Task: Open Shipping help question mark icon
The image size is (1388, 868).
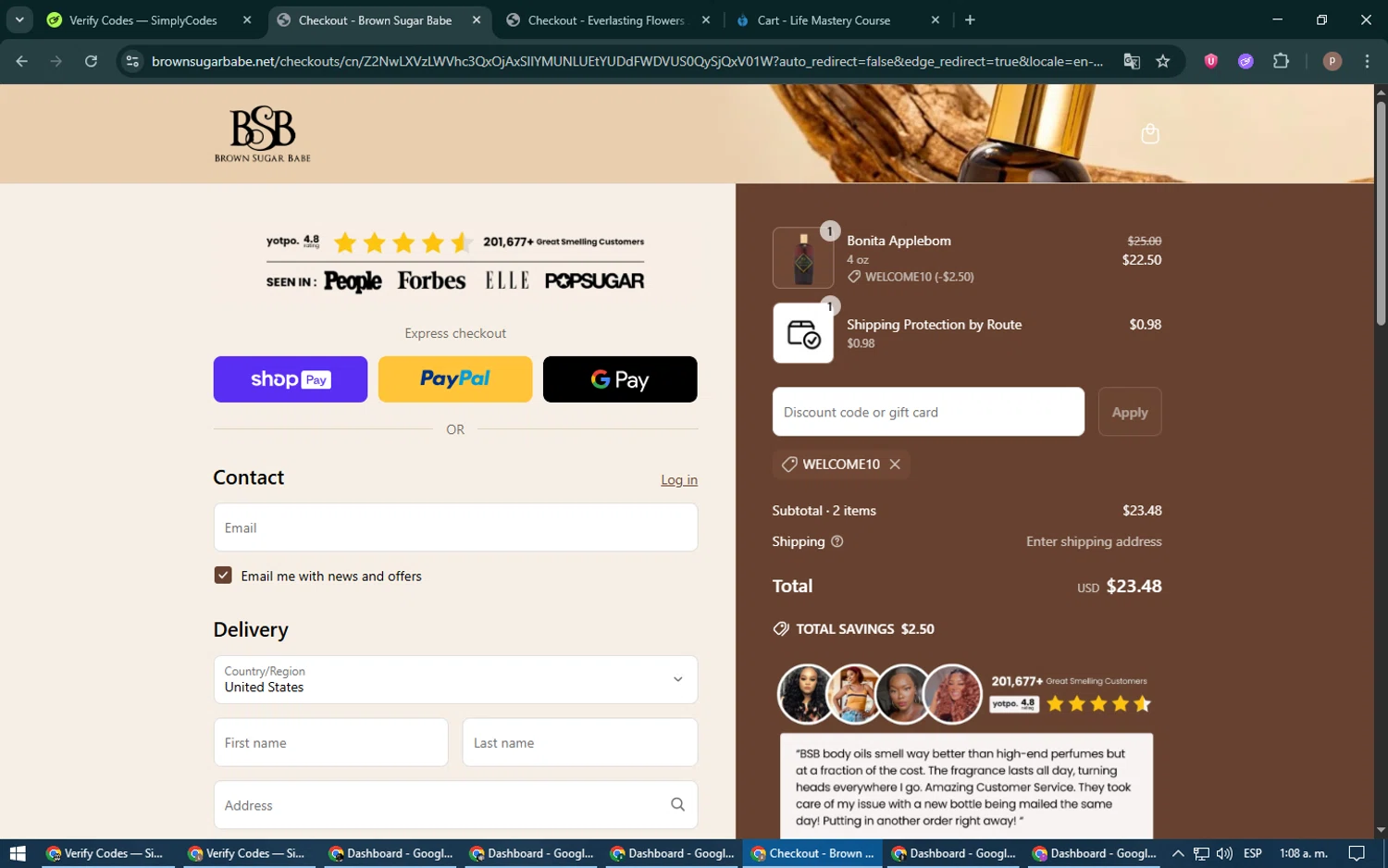Action: (x=837, y=541)
